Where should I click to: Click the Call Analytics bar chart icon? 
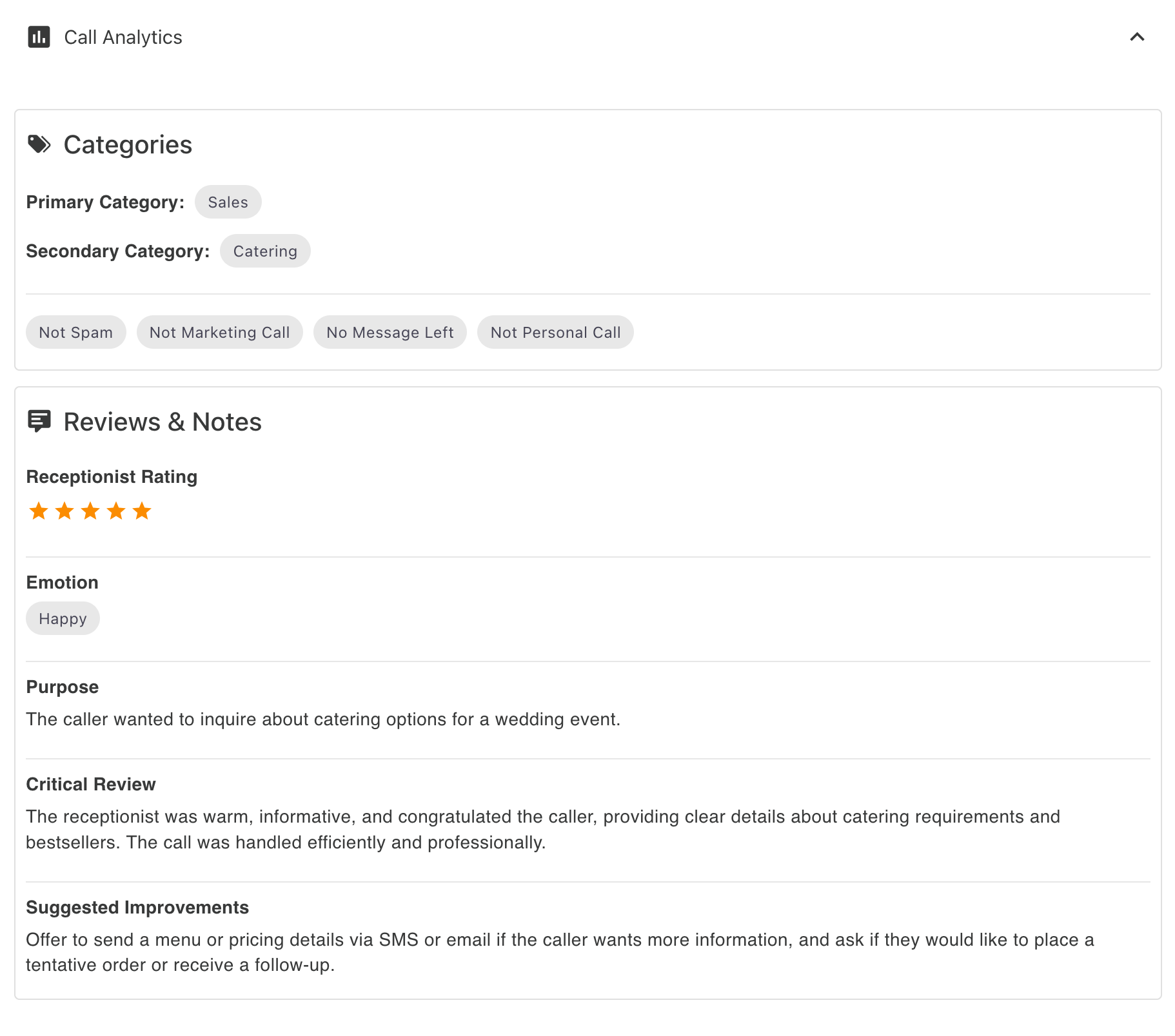[38, 37]
